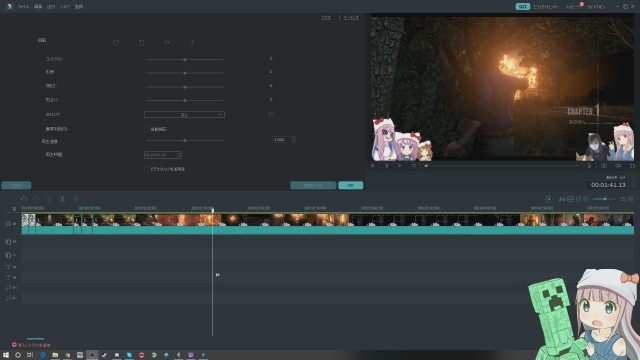Click the flip vertical icon

coord(192,42)
